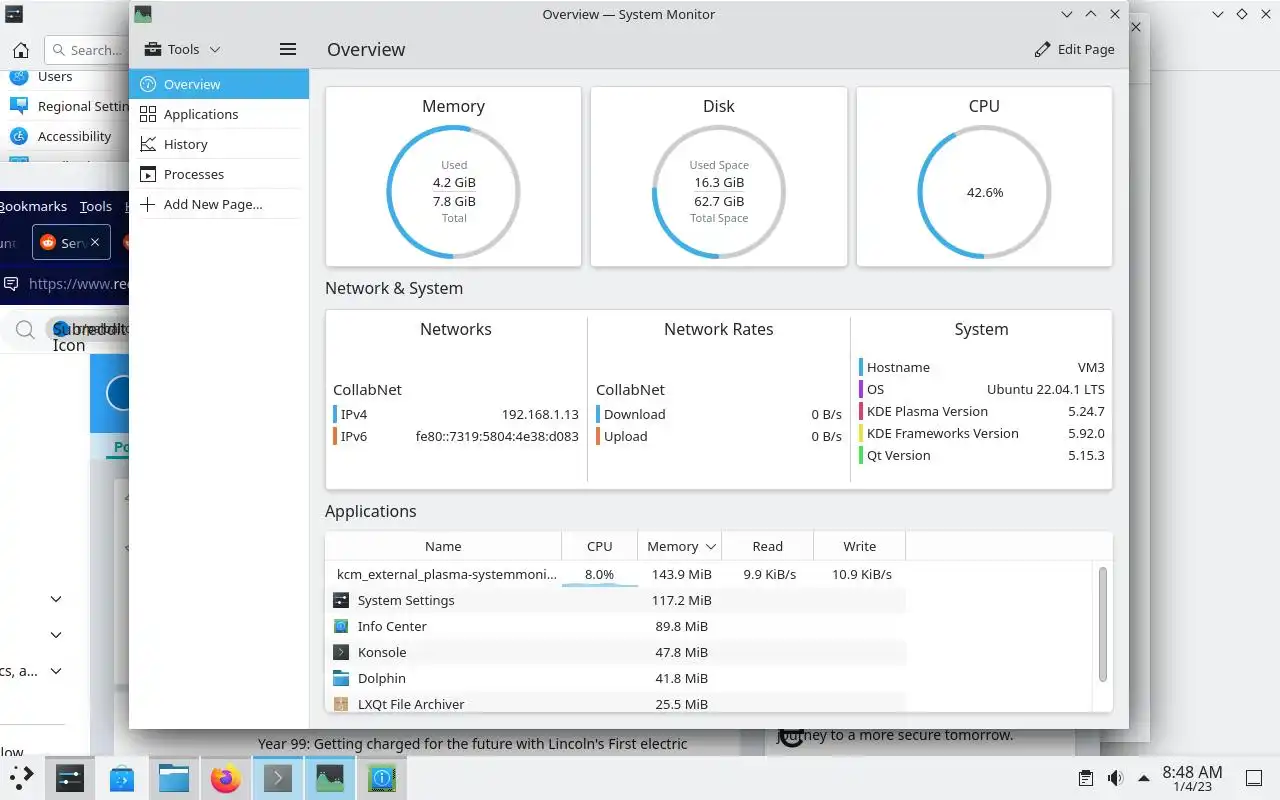Open the hamburger menu in System Monitor

point(288,49)
